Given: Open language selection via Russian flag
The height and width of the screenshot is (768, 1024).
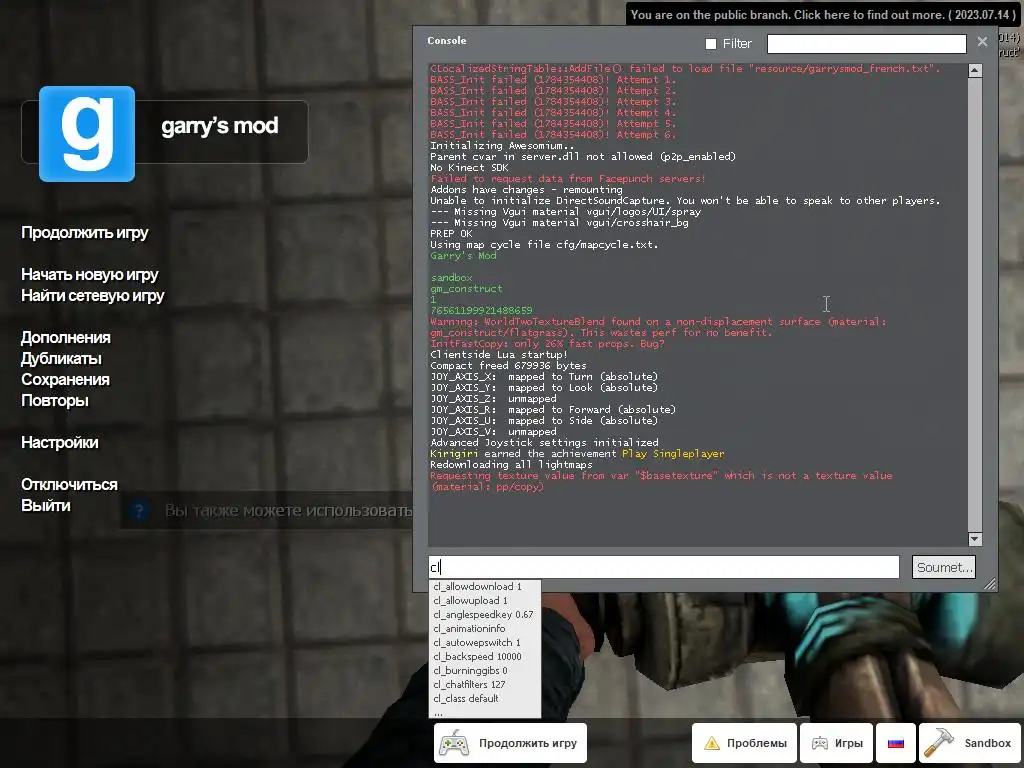Looking at the screenshot, I should [895, 743].
